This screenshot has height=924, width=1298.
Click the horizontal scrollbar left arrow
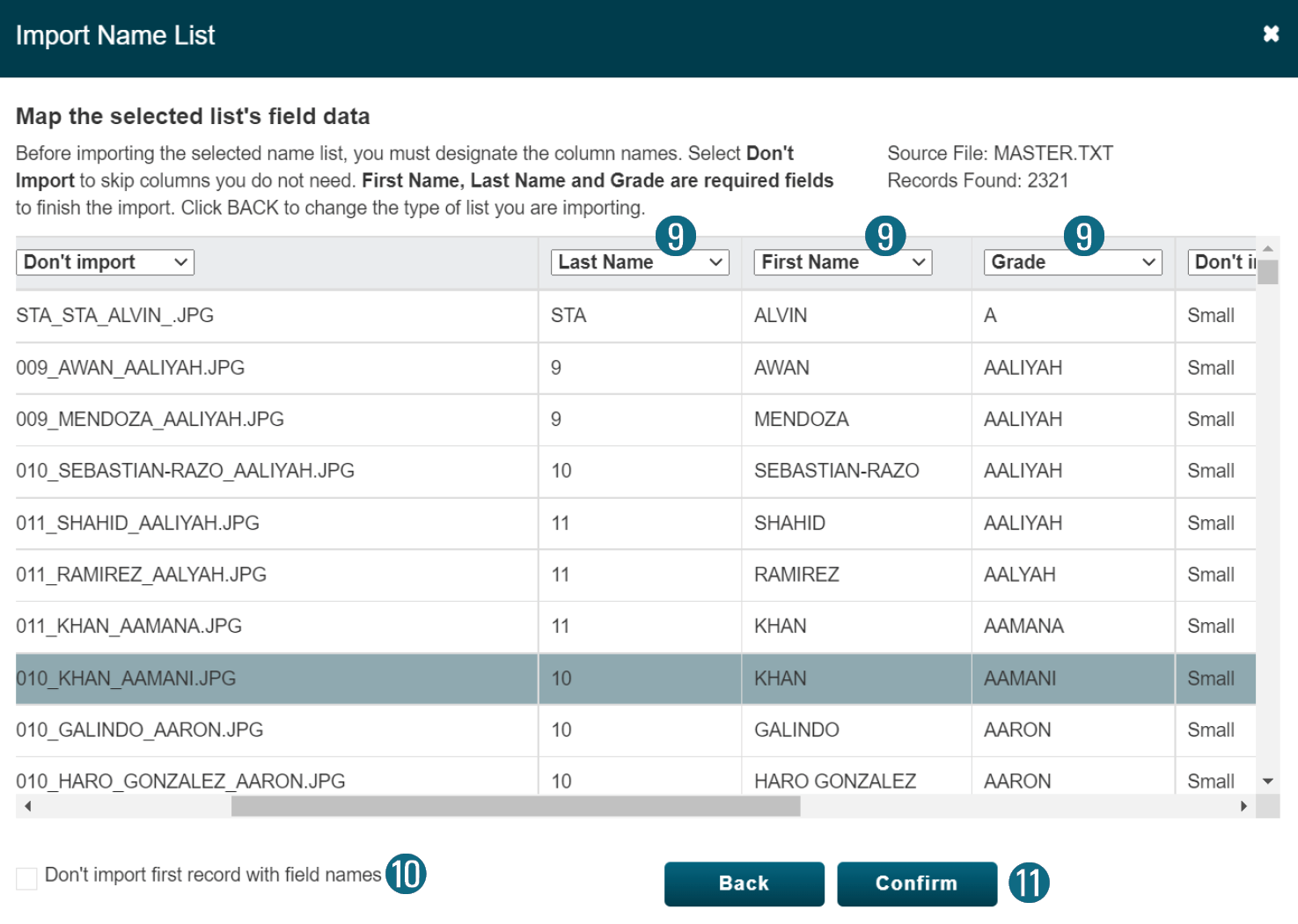[28, 806]
